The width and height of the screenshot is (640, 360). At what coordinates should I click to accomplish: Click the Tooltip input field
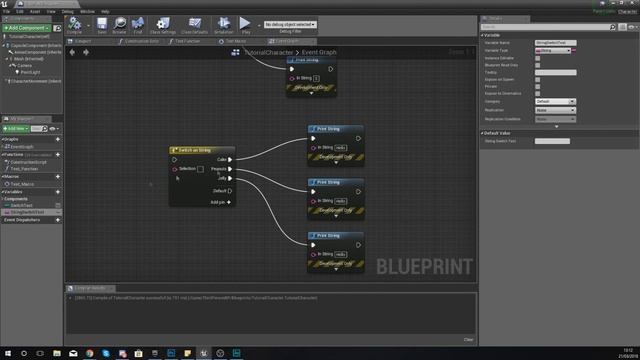point(556,72)
